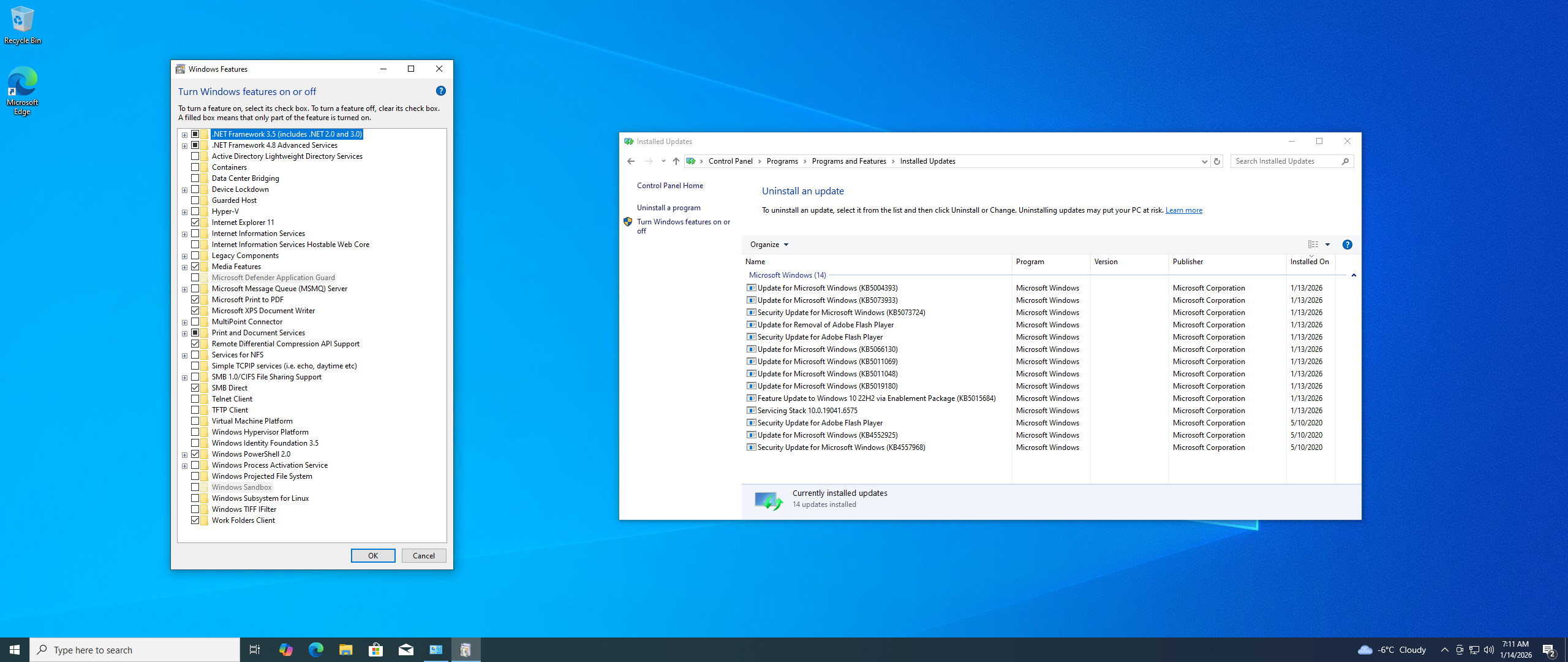Viewport: 1568px width, 662px height.
Task: Open the Organize dropdown menu
Action: [x=769, y=245]
